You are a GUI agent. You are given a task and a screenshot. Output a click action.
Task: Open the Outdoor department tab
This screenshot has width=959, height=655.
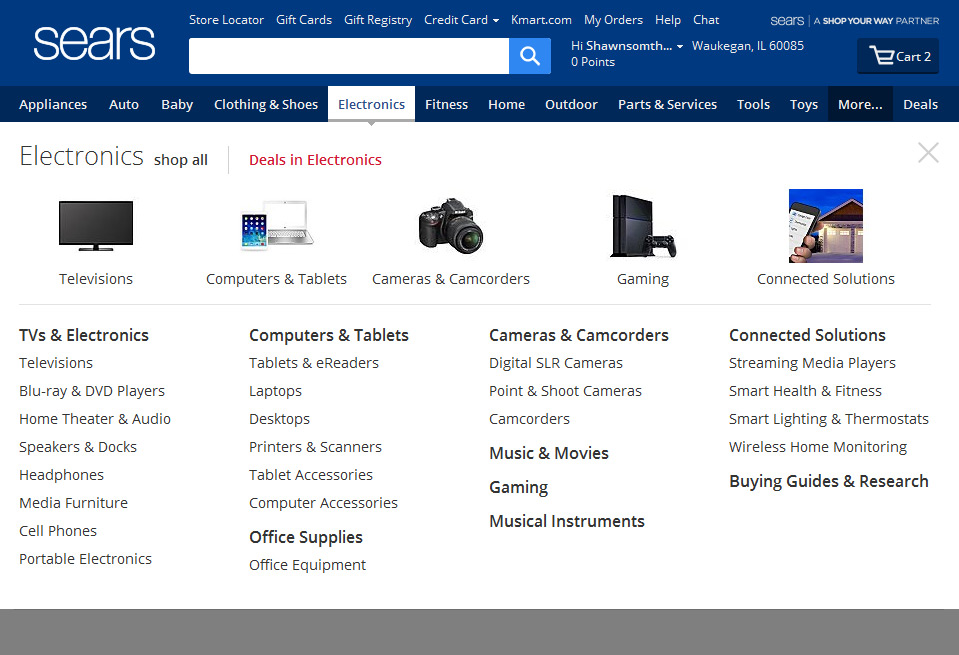[571, 105]
